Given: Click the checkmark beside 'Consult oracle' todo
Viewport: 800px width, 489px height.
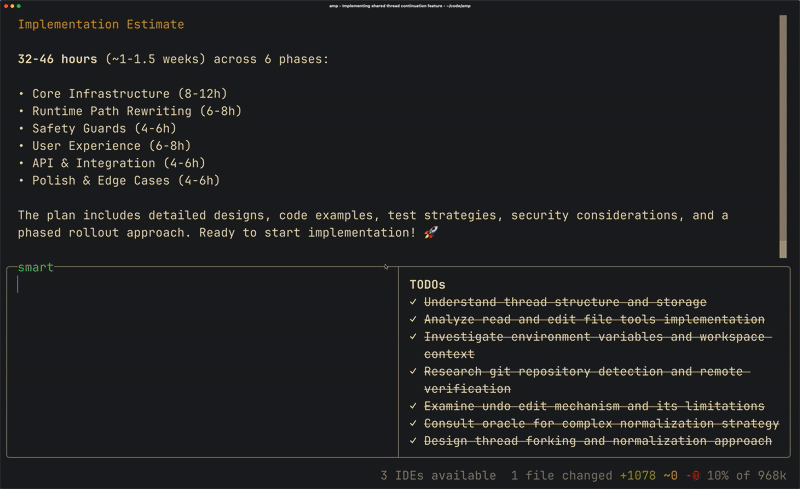Looking at the screenshot, I should [413, 424].
